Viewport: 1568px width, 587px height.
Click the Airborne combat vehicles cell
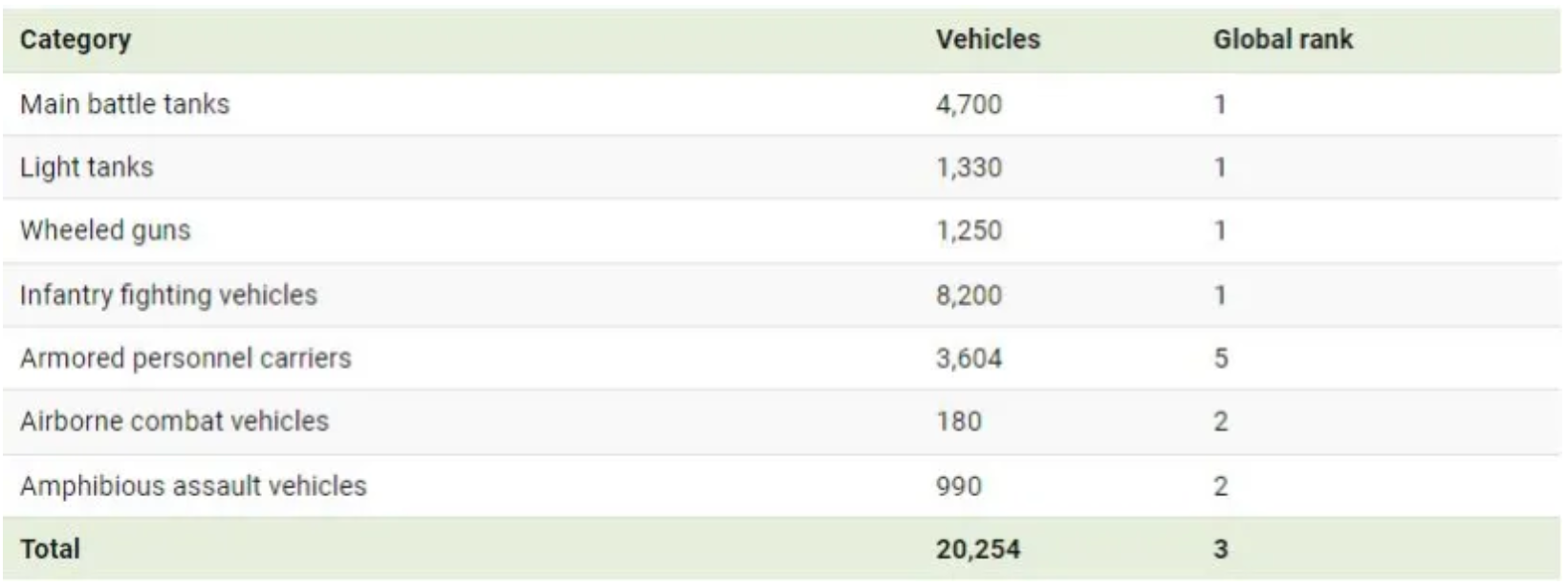(x=174, y=422)
